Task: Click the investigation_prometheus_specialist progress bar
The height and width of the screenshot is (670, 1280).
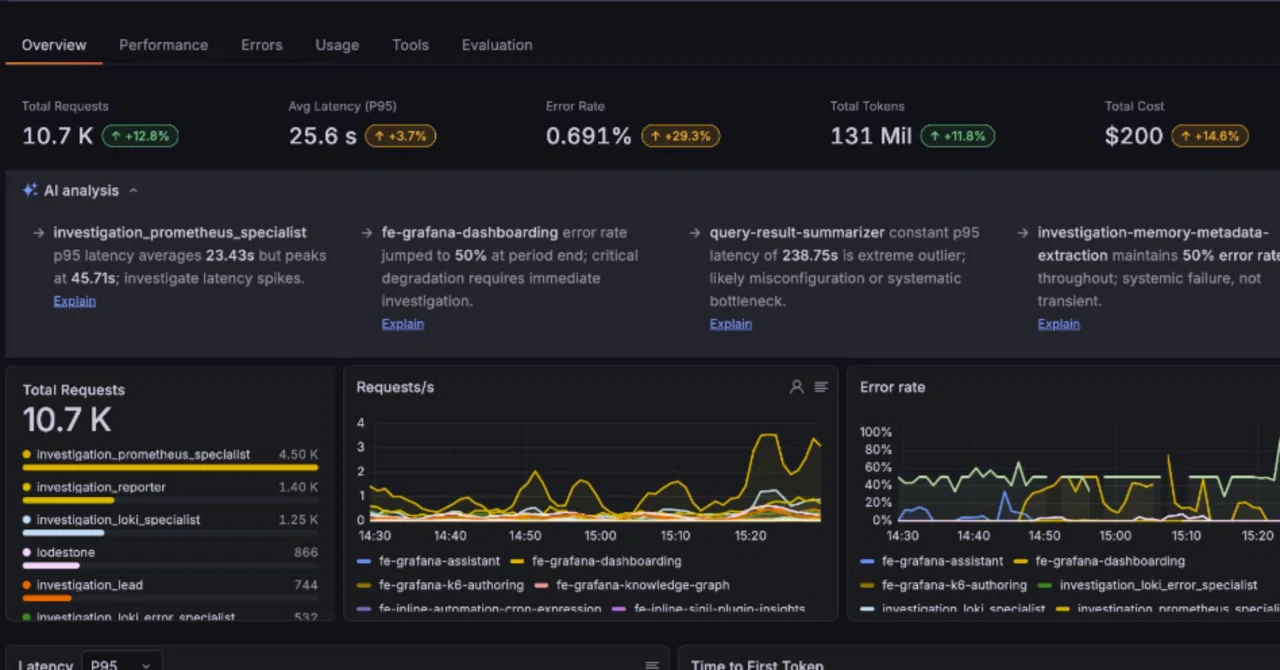Action: coord(170,467)
